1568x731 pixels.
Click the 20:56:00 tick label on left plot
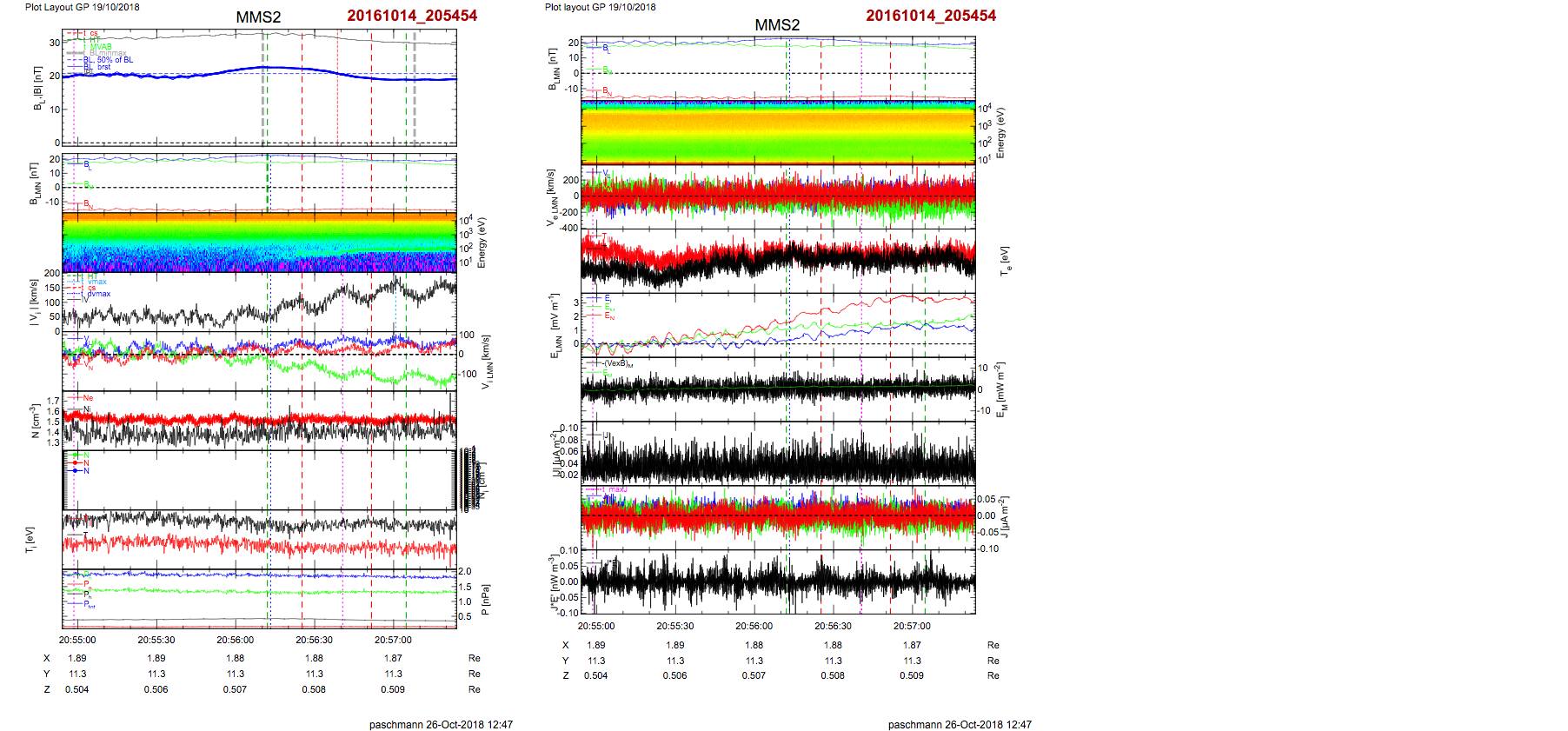point(235,640)
